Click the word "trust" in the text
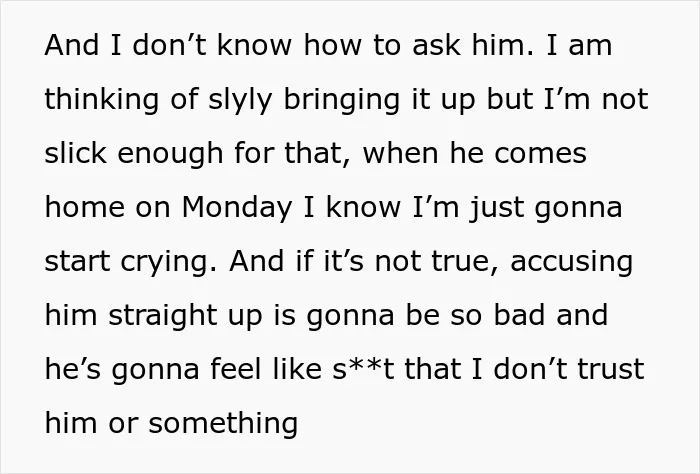Screen dimensions: 700x474 tap(611, 369)
